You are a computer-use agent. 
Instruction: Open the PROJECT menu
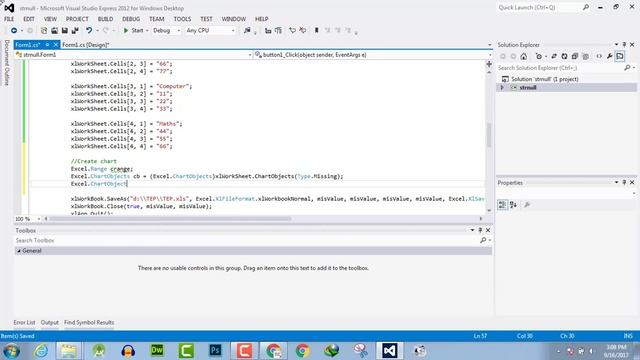coord(77,19)
